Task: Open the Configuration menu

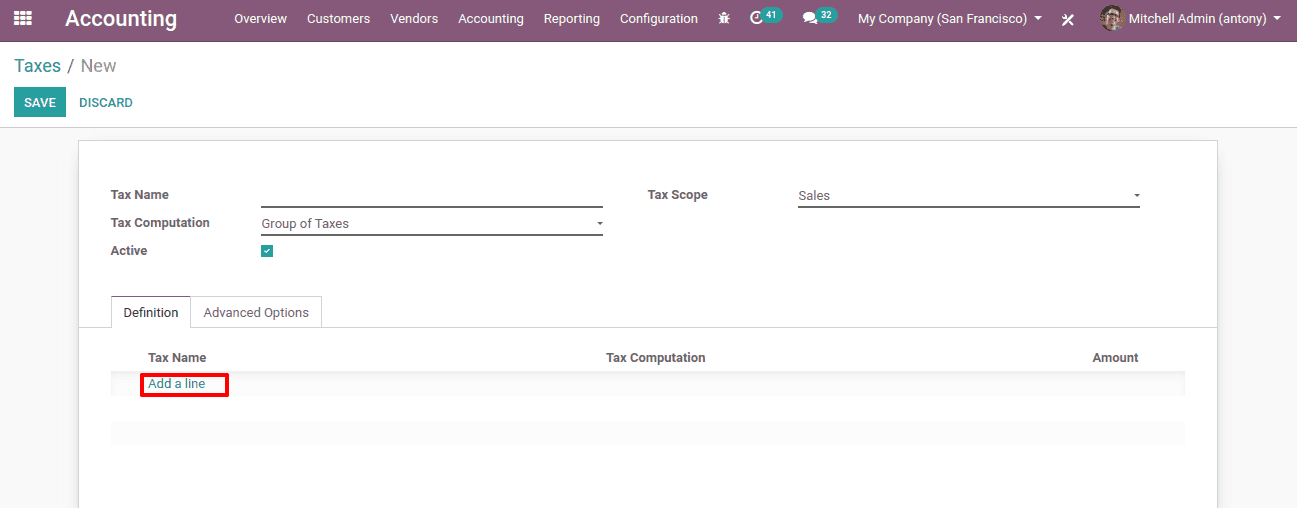Action: 659,18
